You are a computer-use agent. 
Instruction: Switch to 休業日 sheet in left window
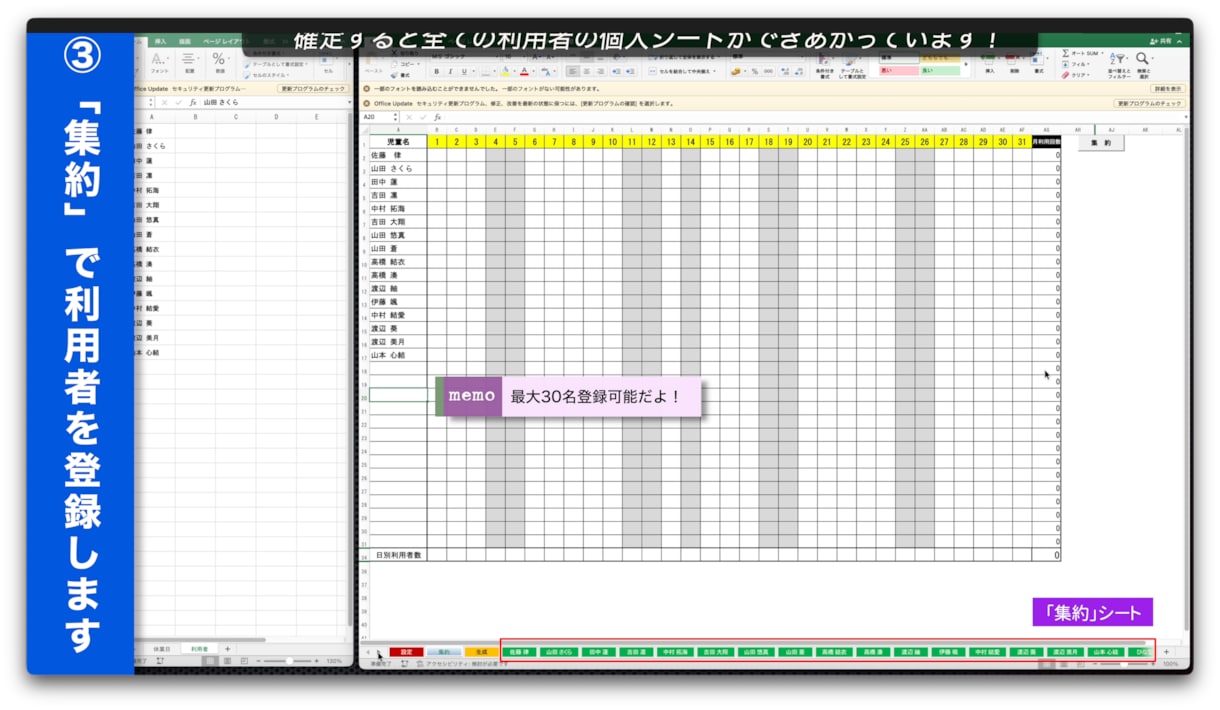pyautogui.click(x=161, y=649)
